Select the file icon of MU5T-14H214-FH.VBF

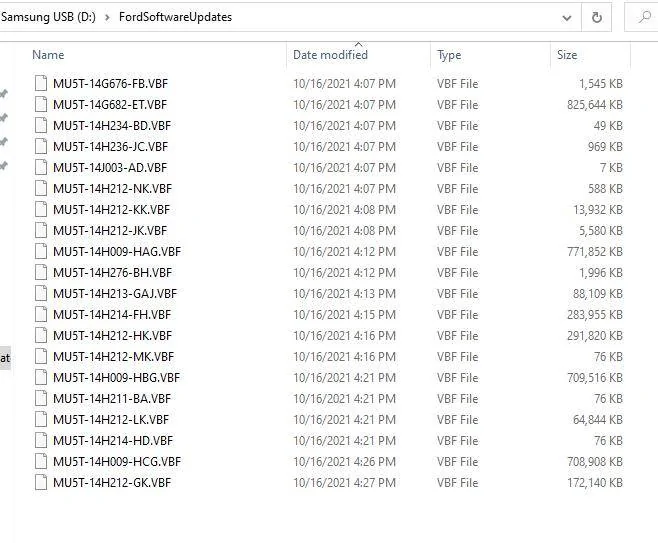coord(41,314)
